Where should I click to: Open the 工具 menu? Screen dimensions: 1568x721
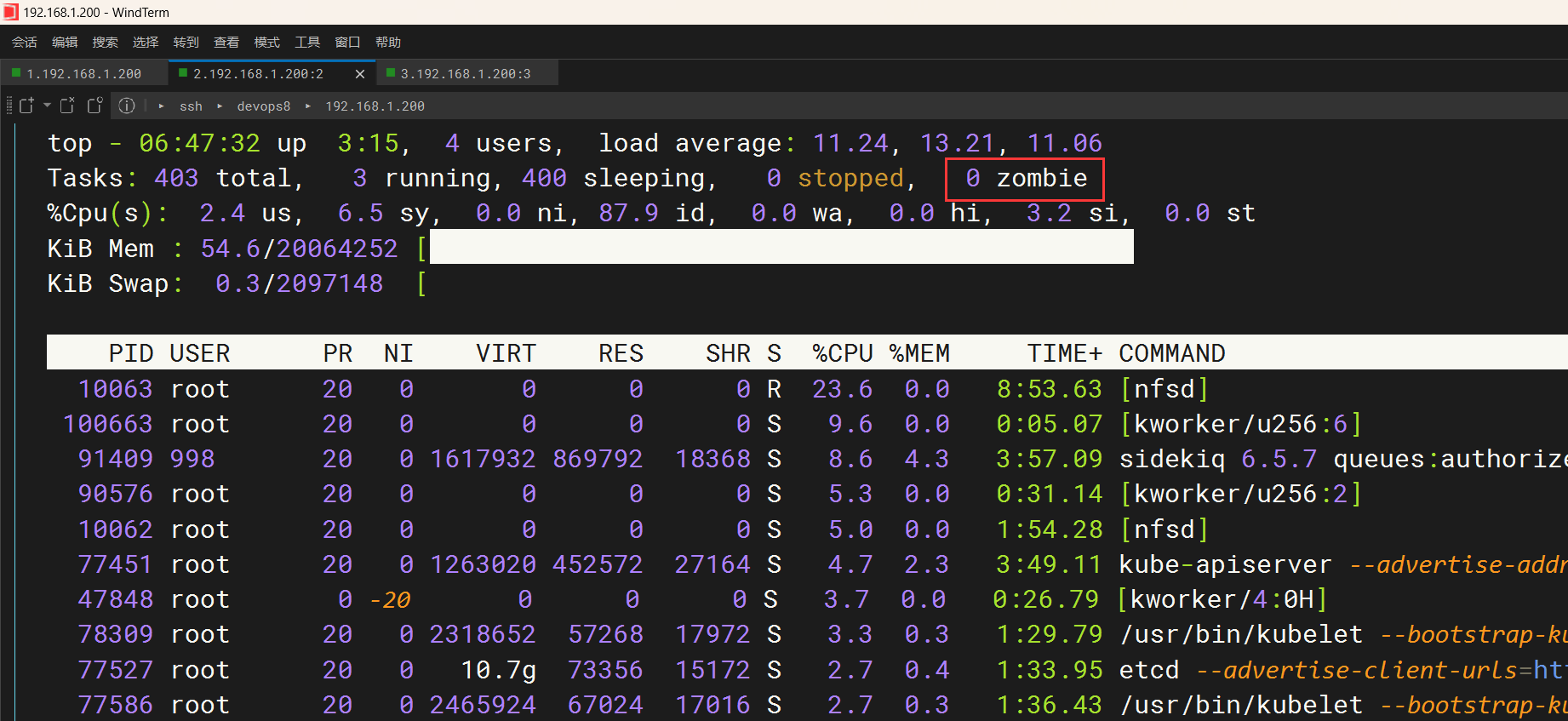tap(307, 42)
